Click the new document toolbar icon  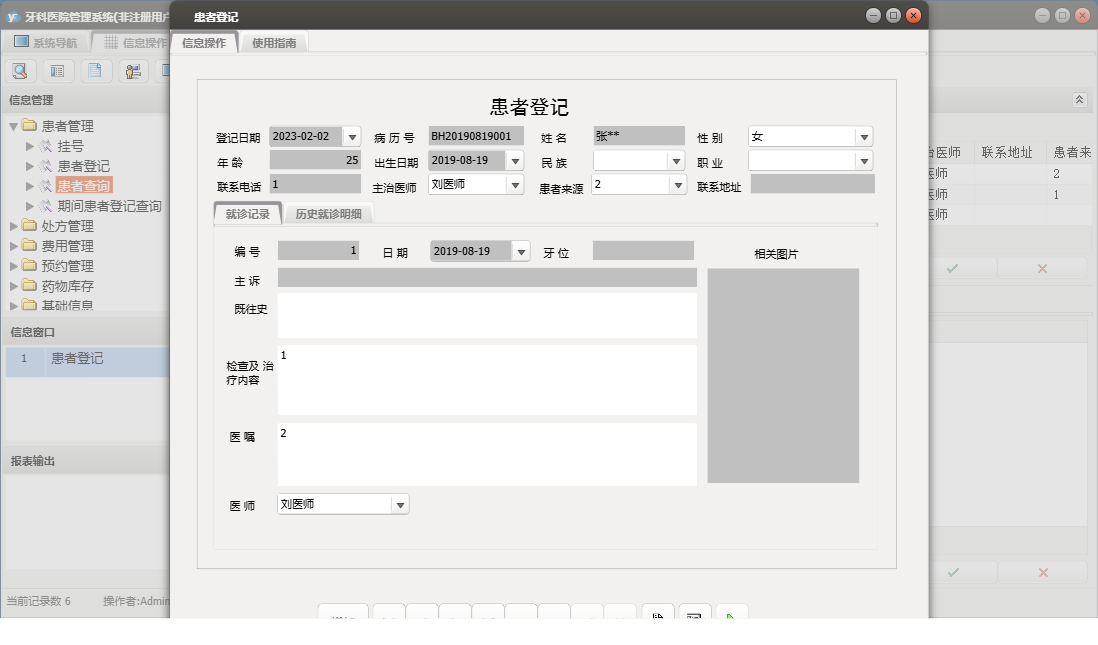pos(93,71)
